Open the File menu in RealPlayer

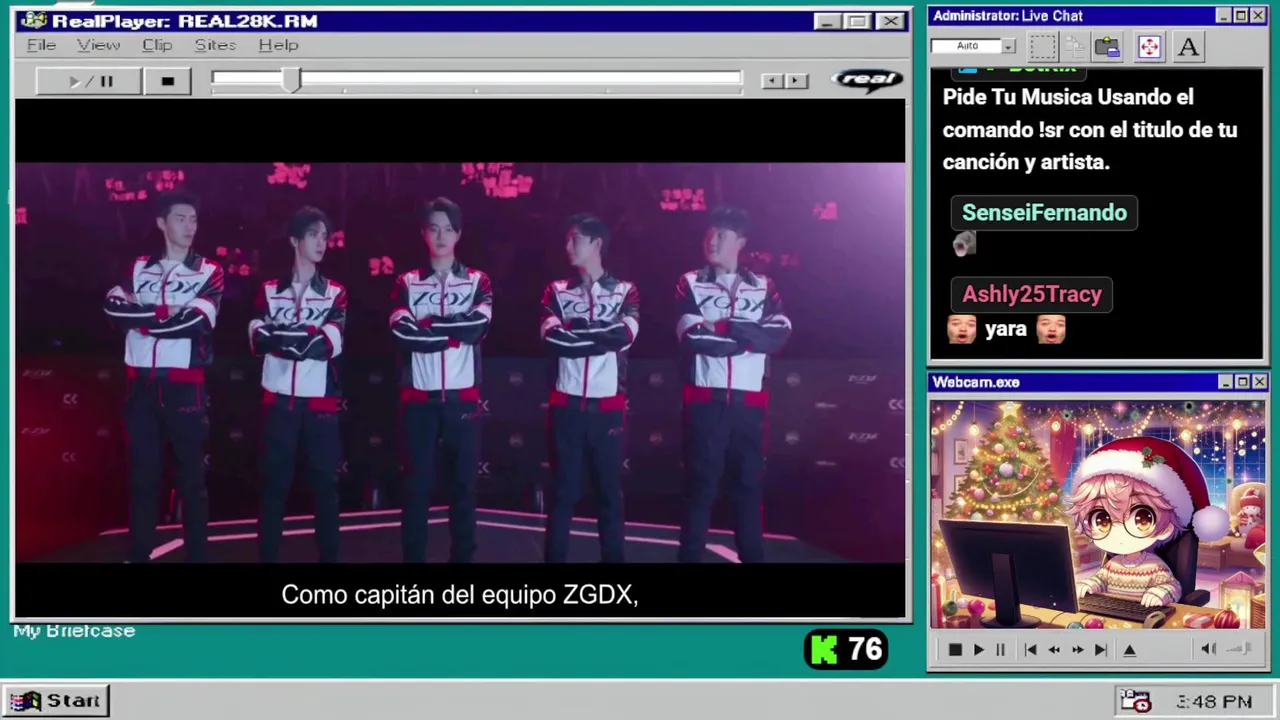click(41, 45)
